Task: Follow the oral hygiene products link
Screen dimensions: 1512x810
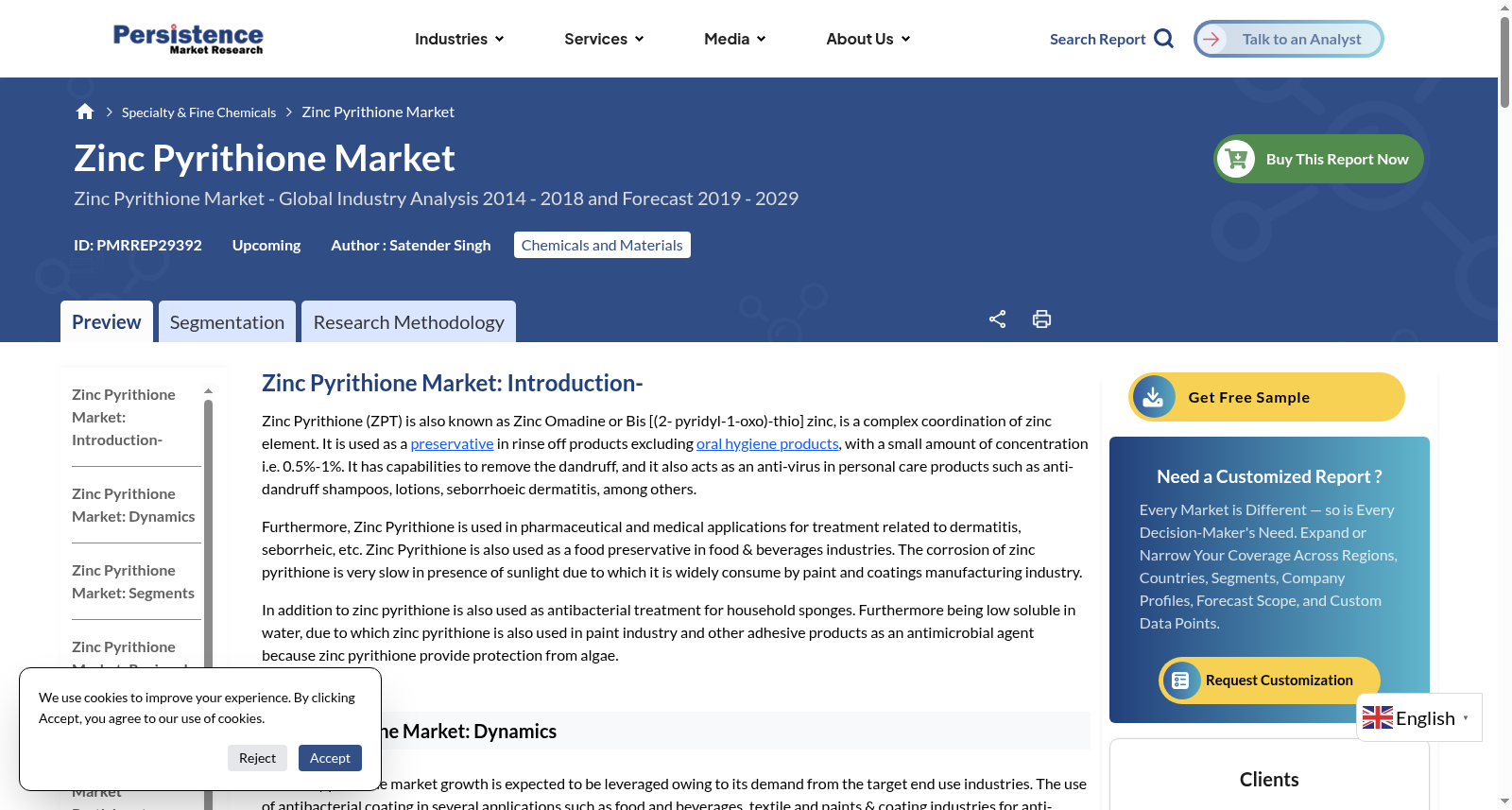Action: 767,443
